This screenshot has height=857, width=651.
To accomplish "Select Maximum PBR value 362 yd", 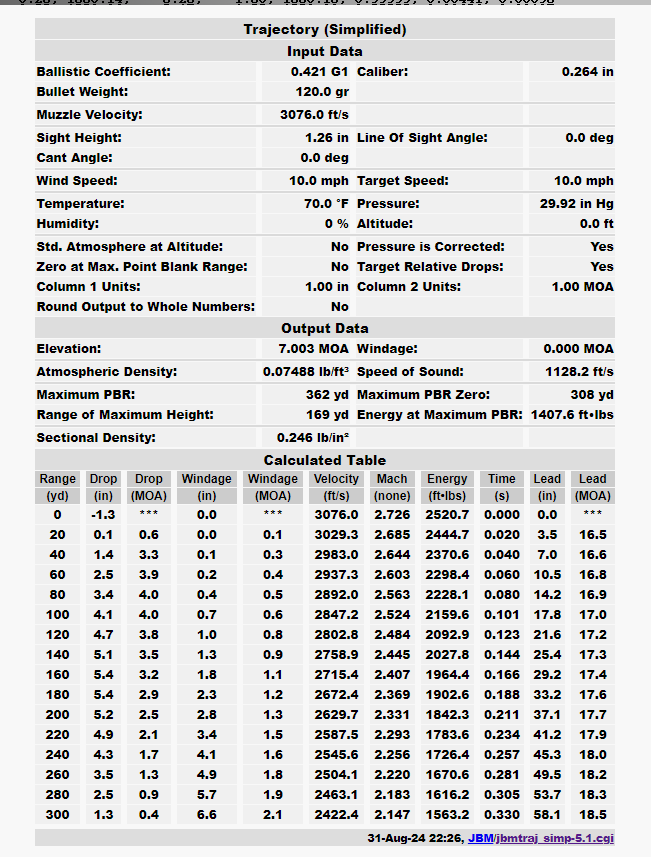I will [327, 395].
